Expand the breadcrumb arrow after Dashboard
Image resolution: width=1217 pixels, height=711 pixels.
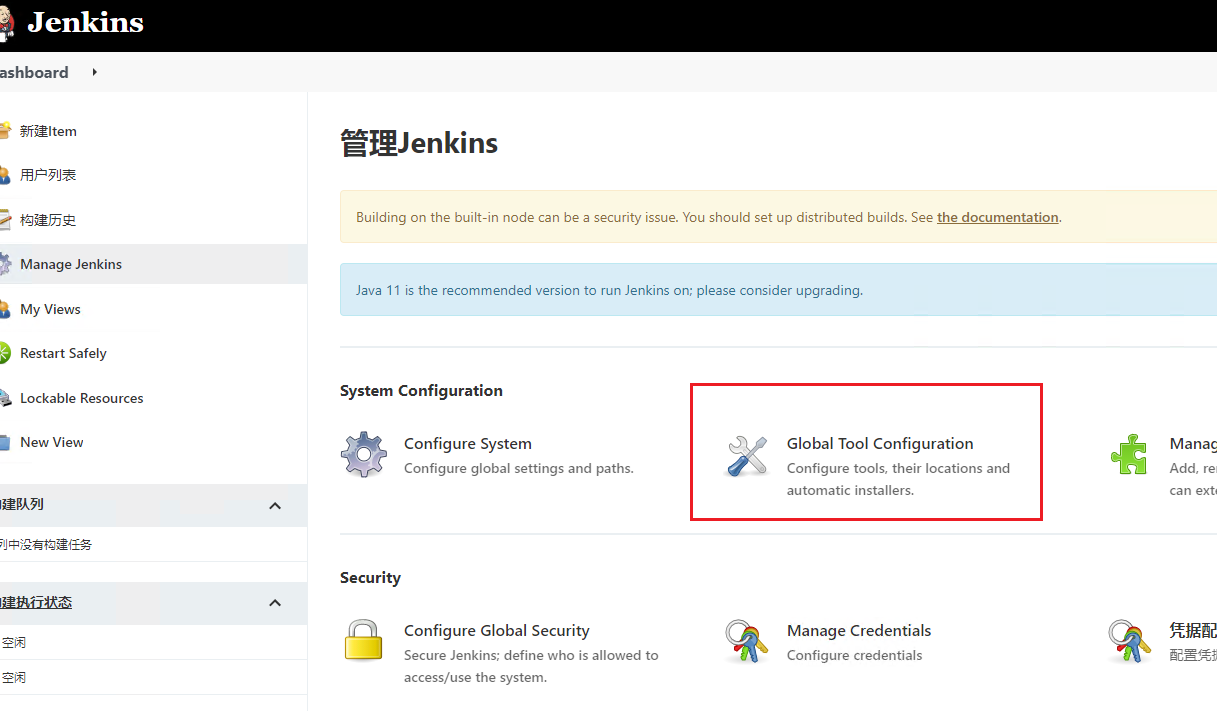[x=95, y=72]
